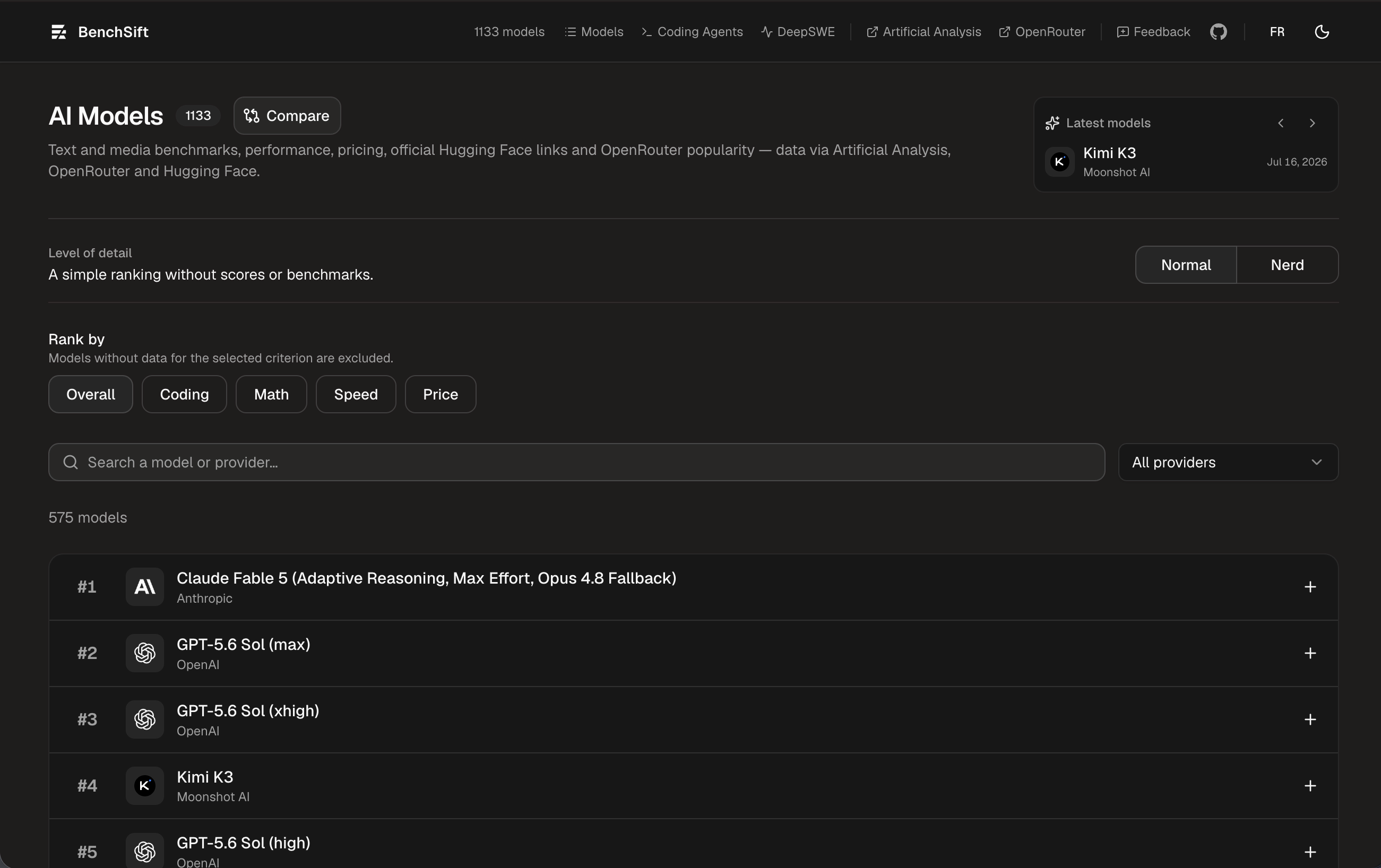Click the "1133" badge next to AI Models

198,116
